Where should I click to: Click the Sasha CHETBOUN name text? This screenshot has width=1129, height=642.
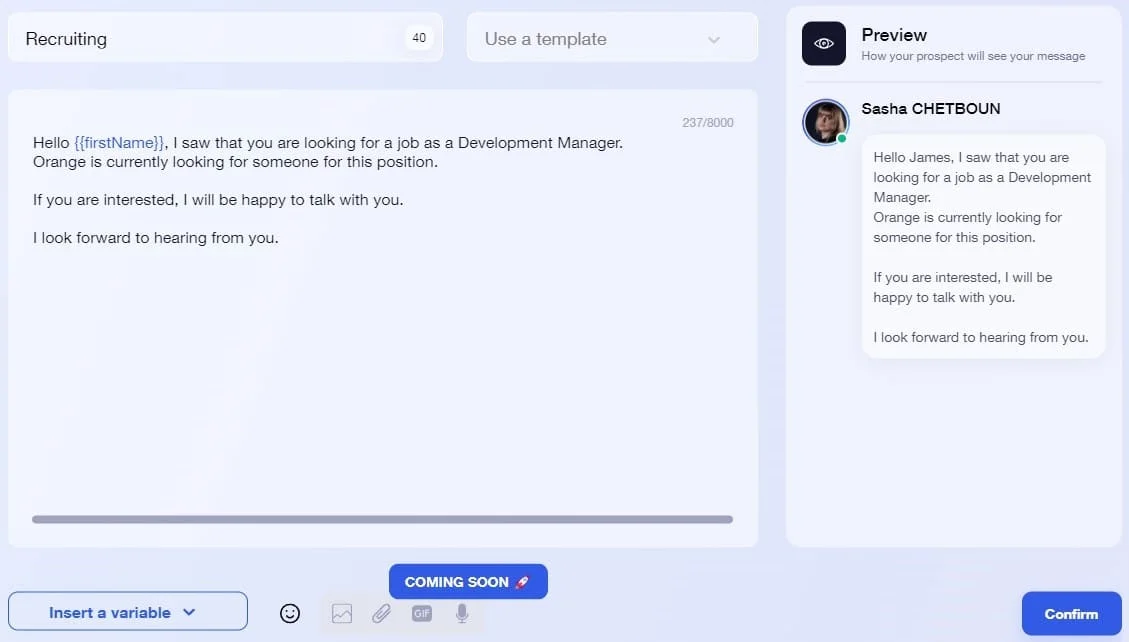click(x=930, y=109)
